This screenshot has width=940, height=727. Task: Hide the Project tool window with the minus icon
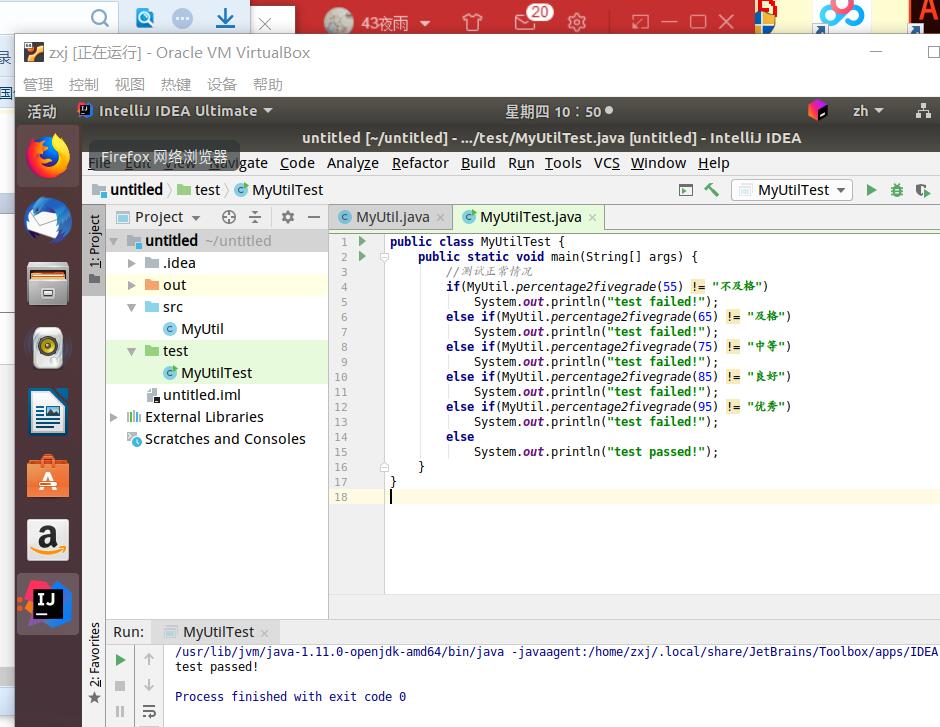[314, 217]
